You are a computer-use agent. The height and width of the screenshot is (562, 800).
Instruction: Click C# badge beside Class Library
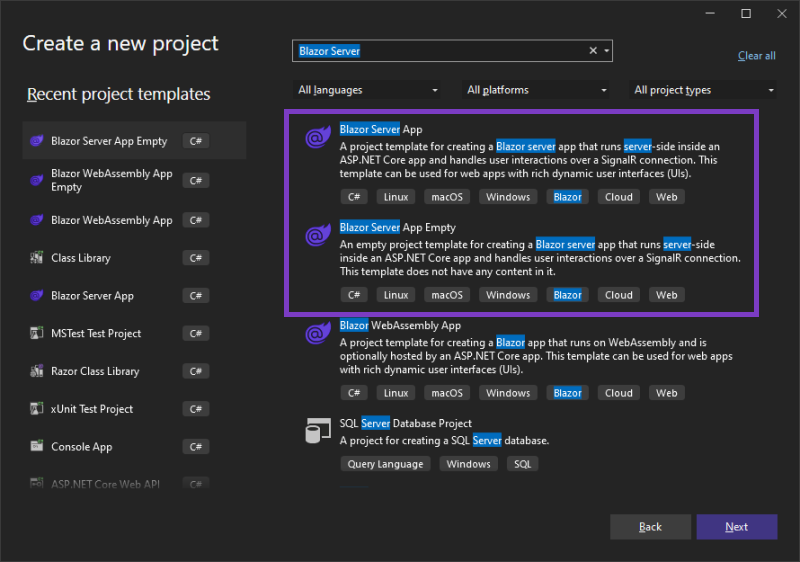click(x=196, y=258)
